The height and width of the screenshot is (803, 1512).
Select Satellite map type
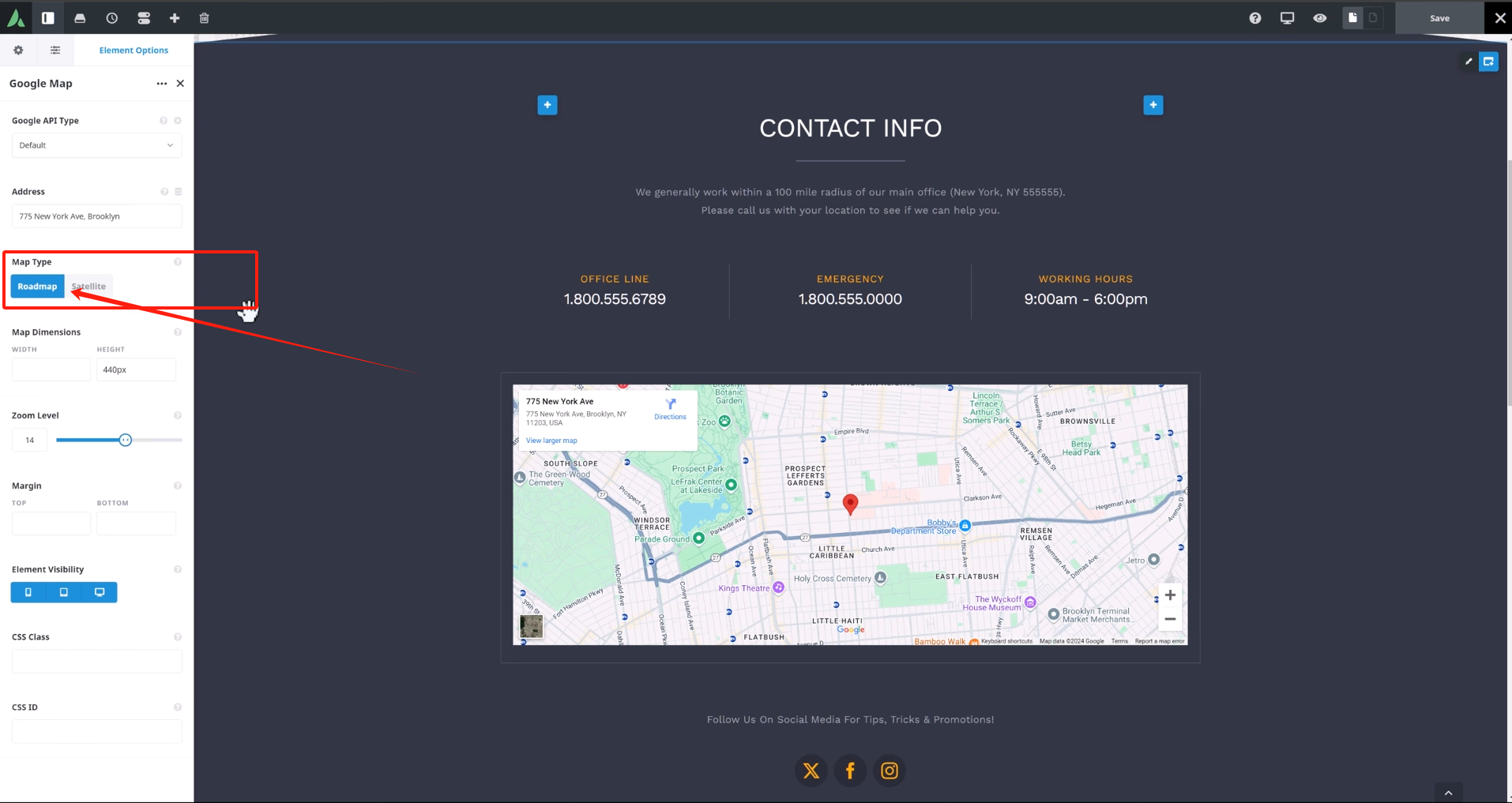pyautogui.click(x=88, y=287)
